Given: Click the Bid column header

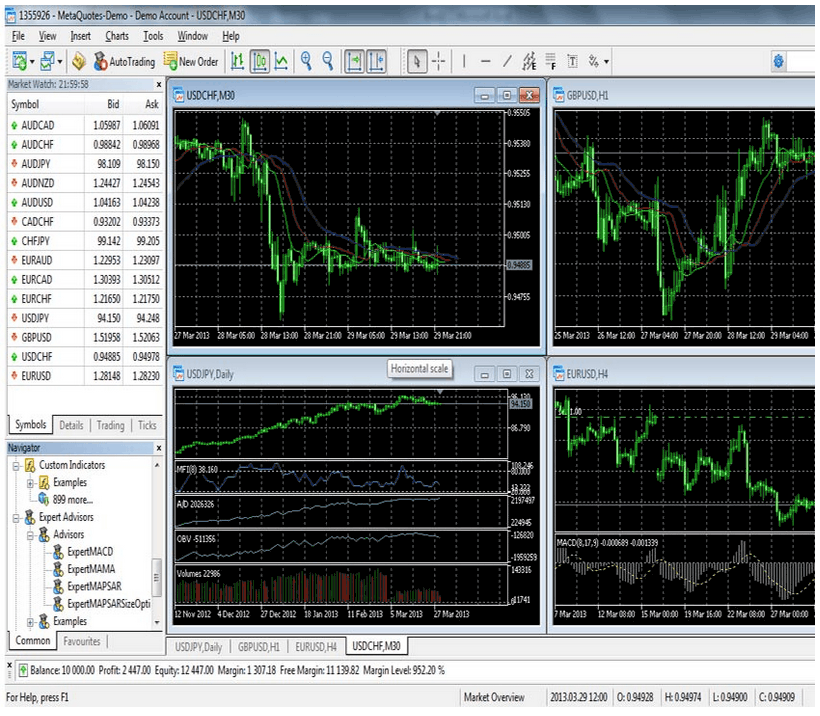Looking at the screenshot, I should pos(113,104).
